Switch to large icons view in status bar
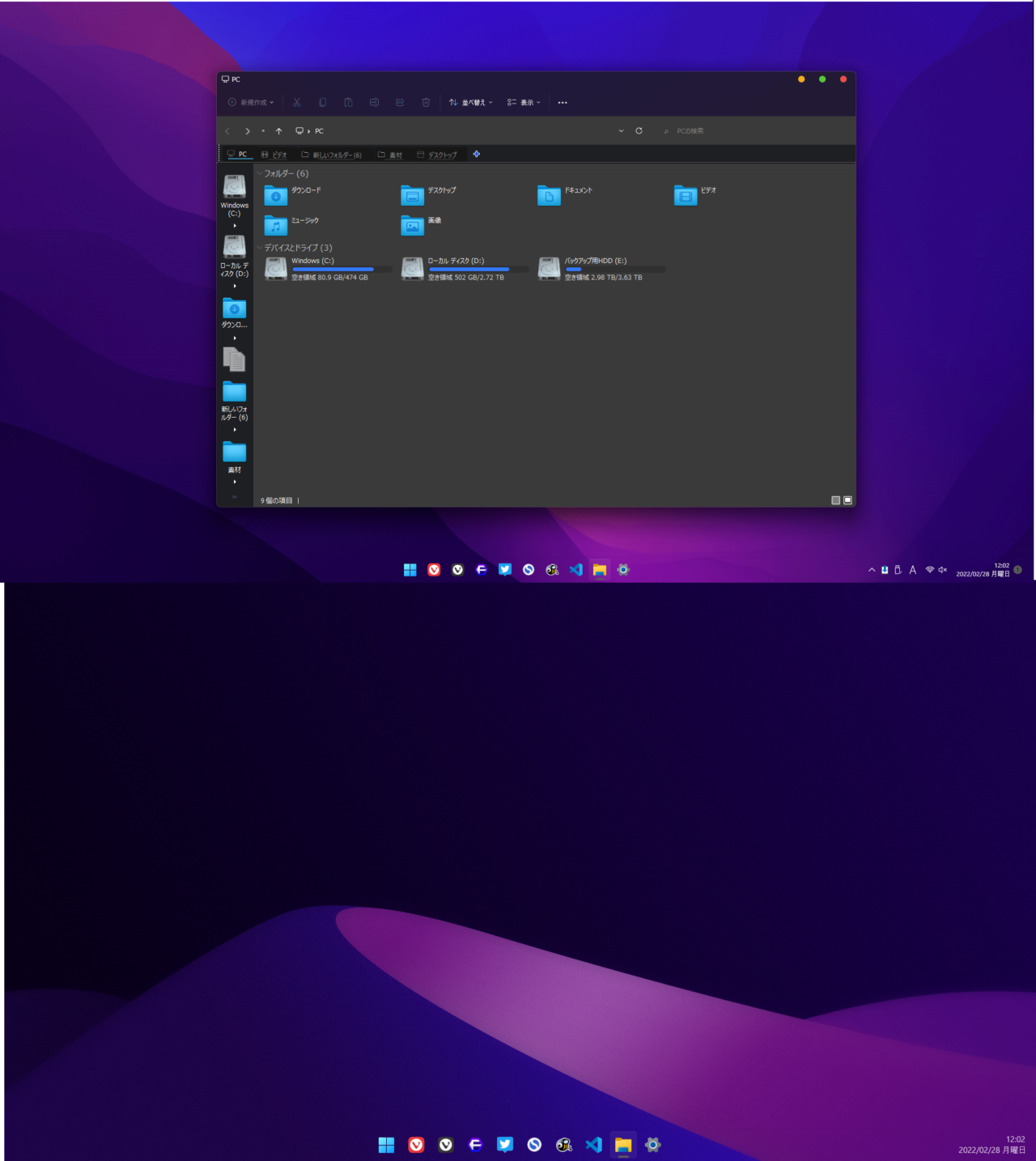 coord(847,500)
